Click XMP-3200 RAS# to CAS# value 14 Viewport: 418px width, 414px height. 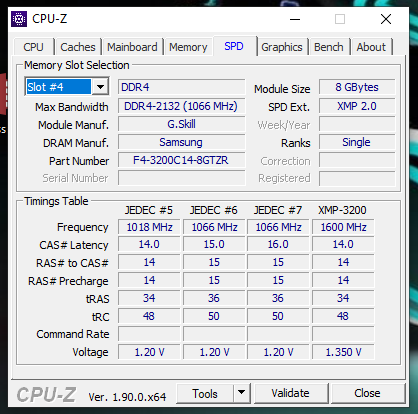343,262
